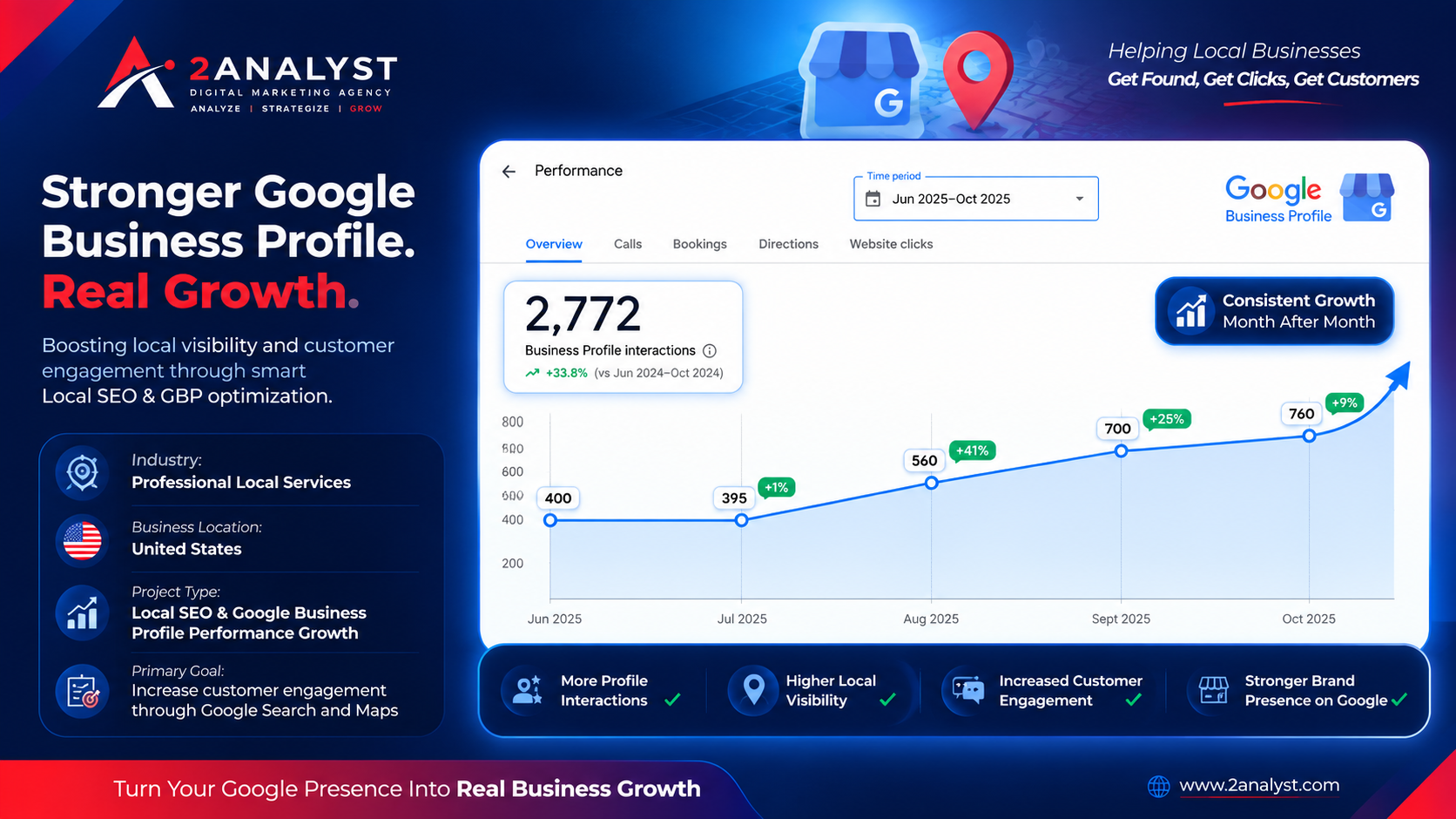
Task: Click the back arrow beside Performance
Action: point(509,172)
